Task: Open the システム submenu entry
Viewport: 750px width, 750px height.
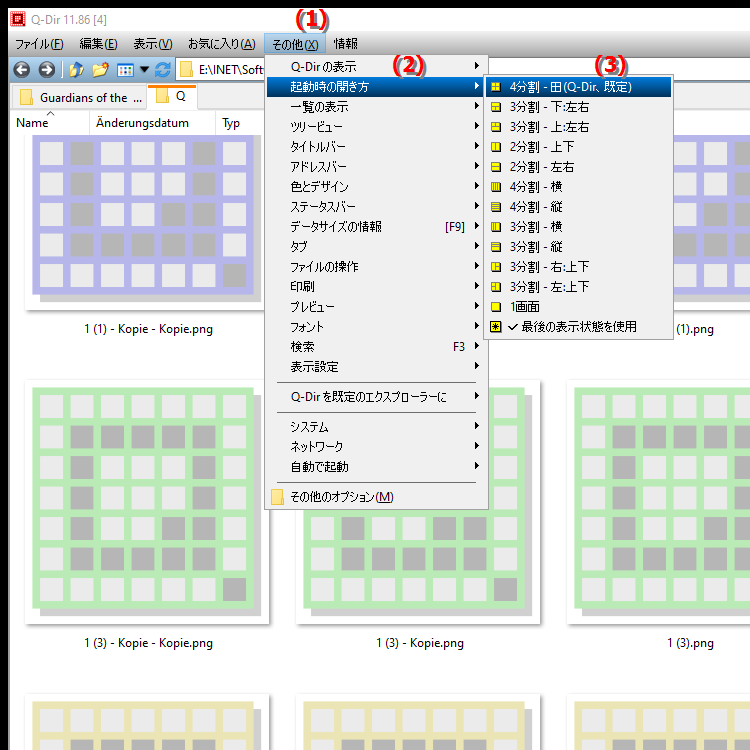Action: [x=377, y=427]
